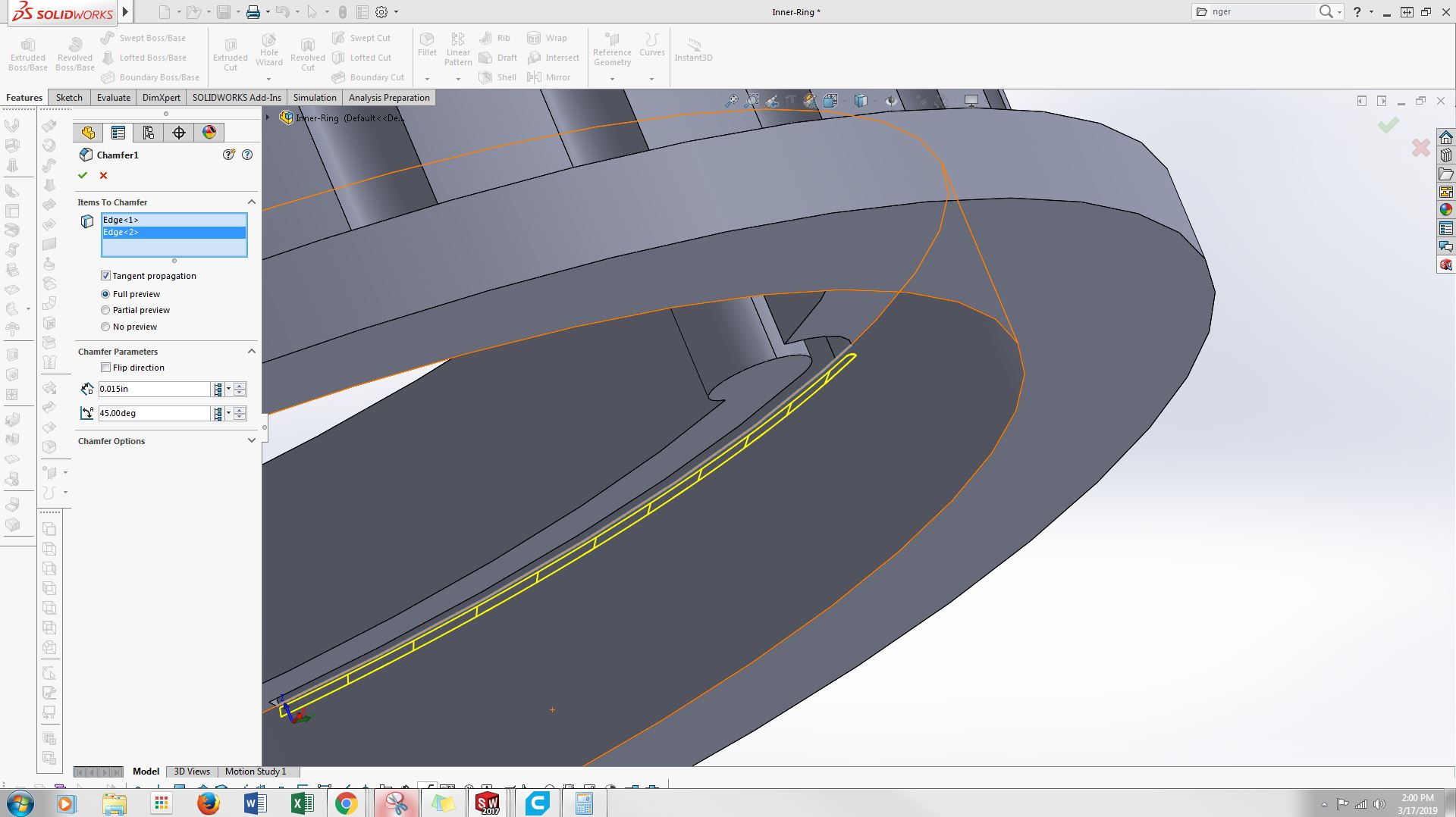Select the No preview radio button
Screen dimensions: 1456x817
point(105,327)
